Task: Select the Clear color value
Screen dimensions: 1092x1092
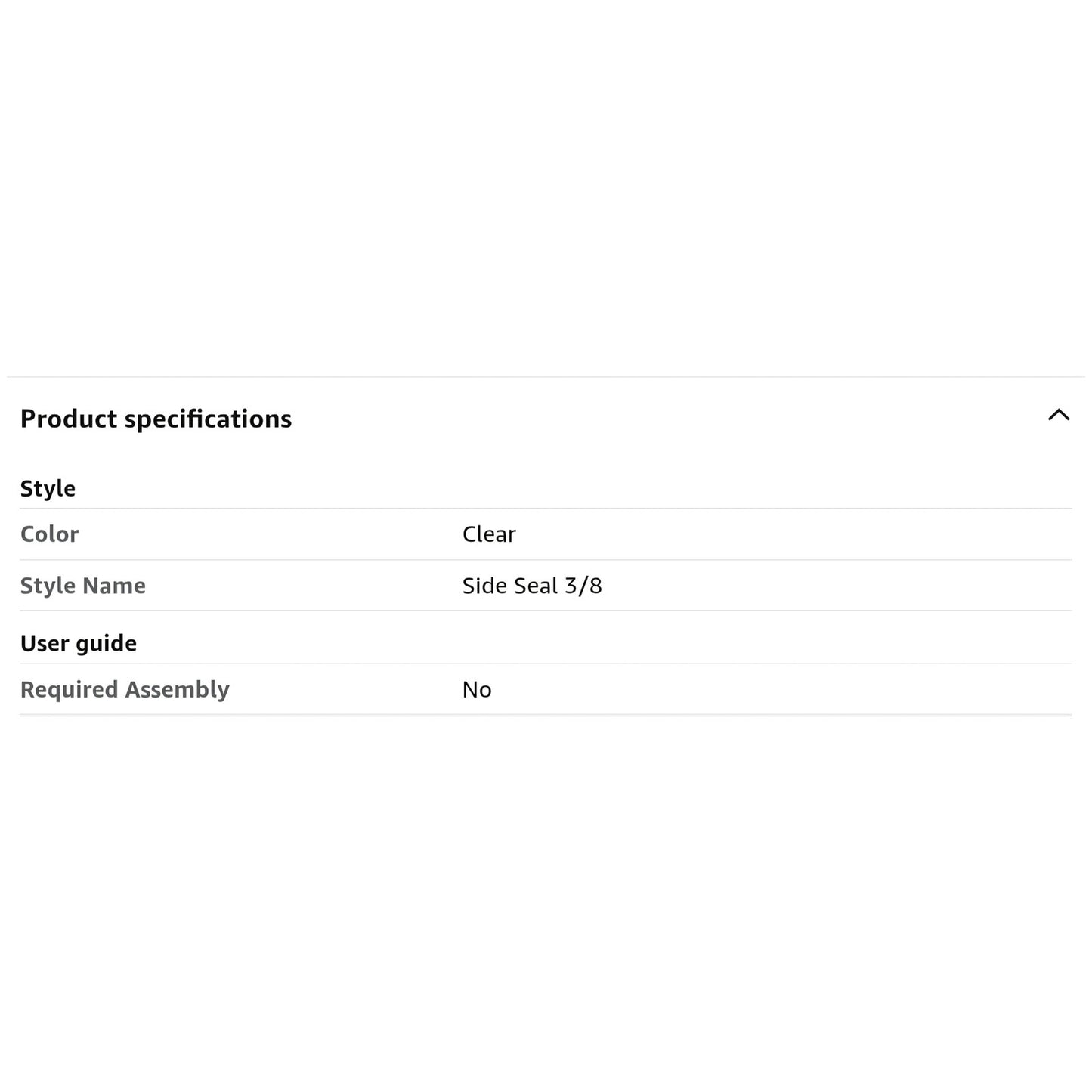Action: [x=489, y=534]
